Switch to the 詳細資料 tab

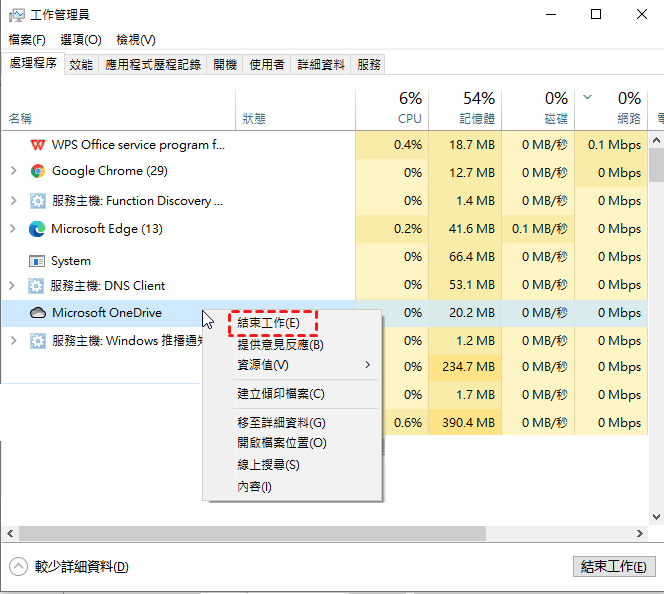321,65
